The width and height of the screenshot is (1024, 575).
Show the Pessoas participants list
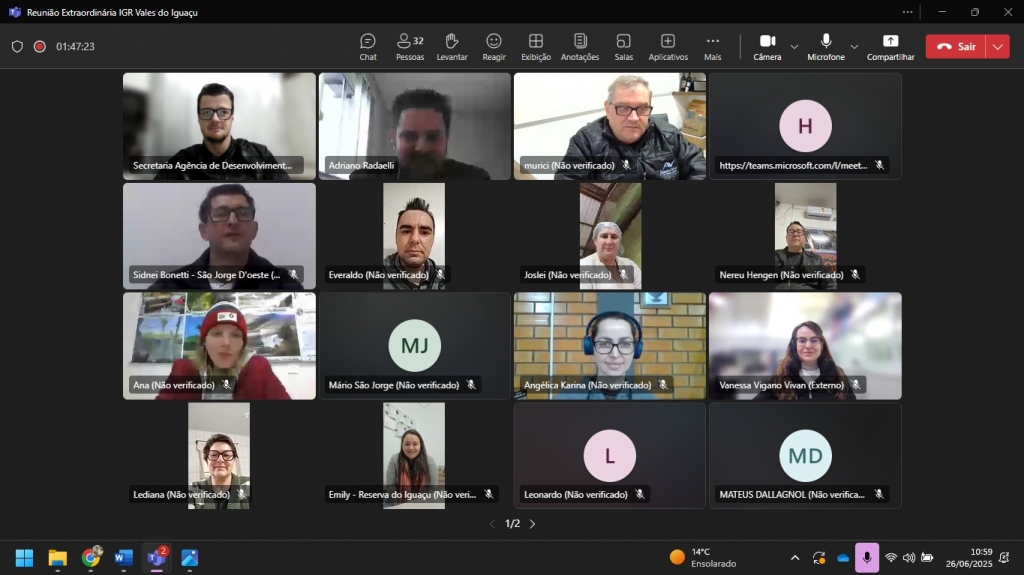coord(410,46)
